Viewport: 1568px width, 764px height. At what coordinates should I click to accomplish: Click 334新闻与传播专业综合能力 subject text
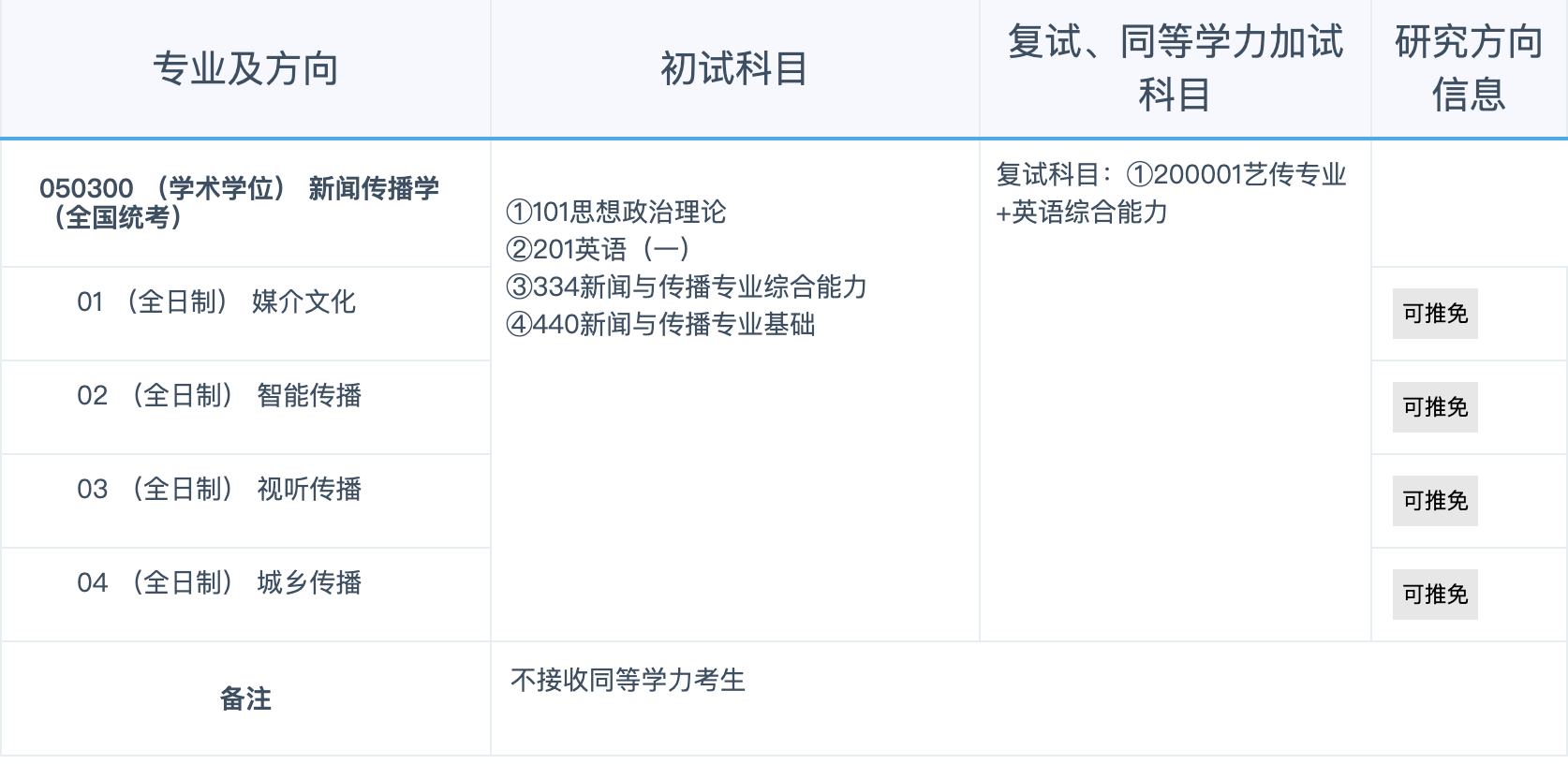click(687, 286)
